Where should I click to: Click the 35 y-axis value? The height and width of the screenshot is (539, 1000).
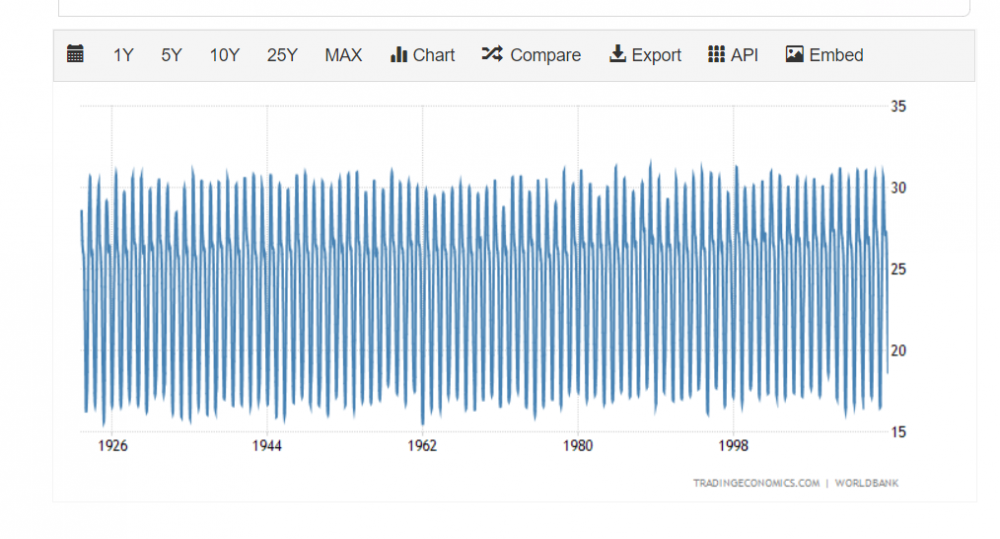coord(898,106)
